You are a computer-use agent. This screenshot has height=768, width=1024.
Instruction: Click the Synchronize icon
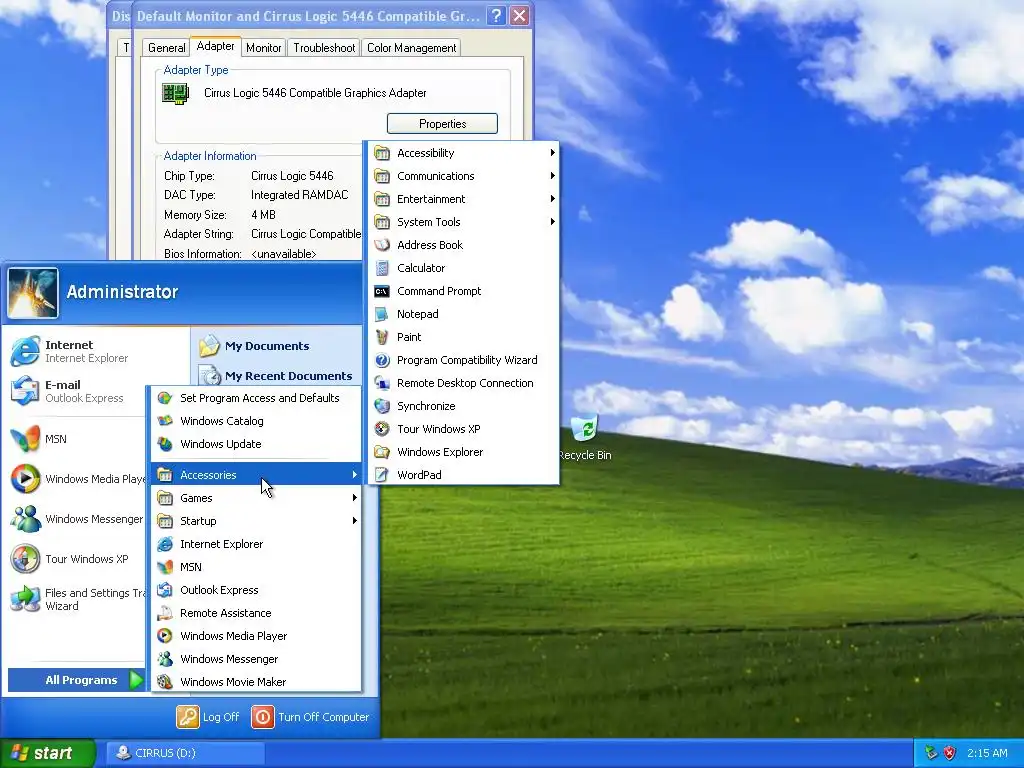382,406
